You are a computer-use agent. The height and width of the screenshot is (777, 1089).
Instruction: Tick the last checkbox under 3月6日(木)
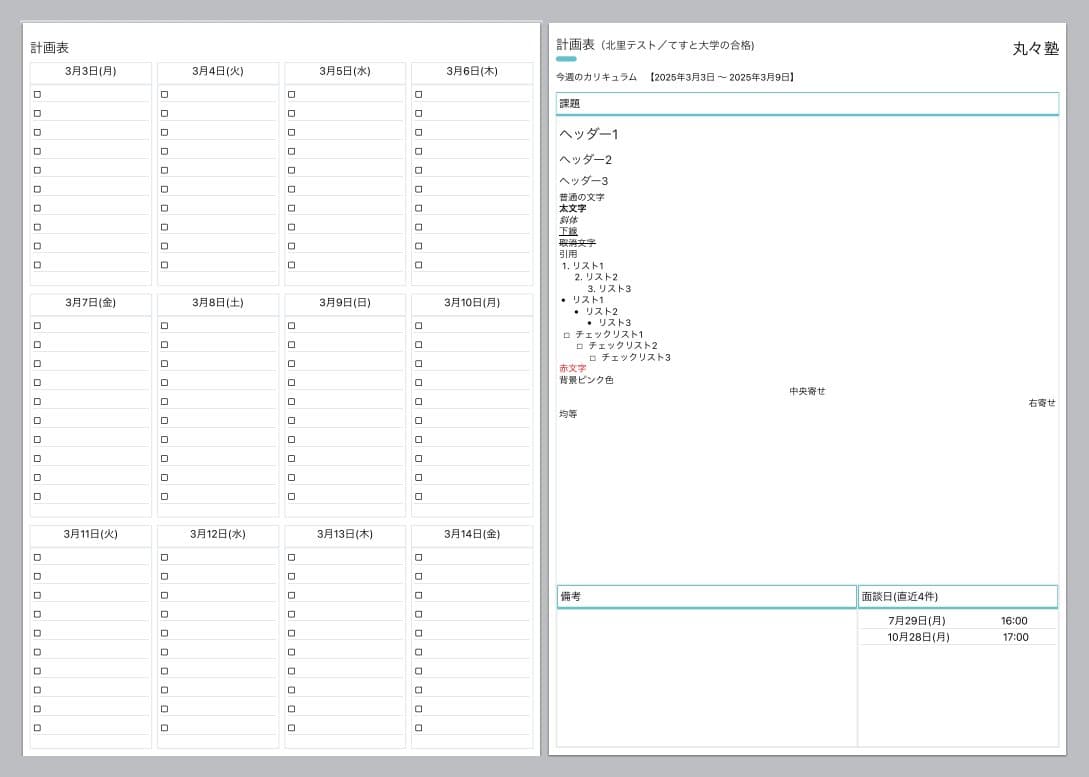pyautogui.click(x=418, y=265)
